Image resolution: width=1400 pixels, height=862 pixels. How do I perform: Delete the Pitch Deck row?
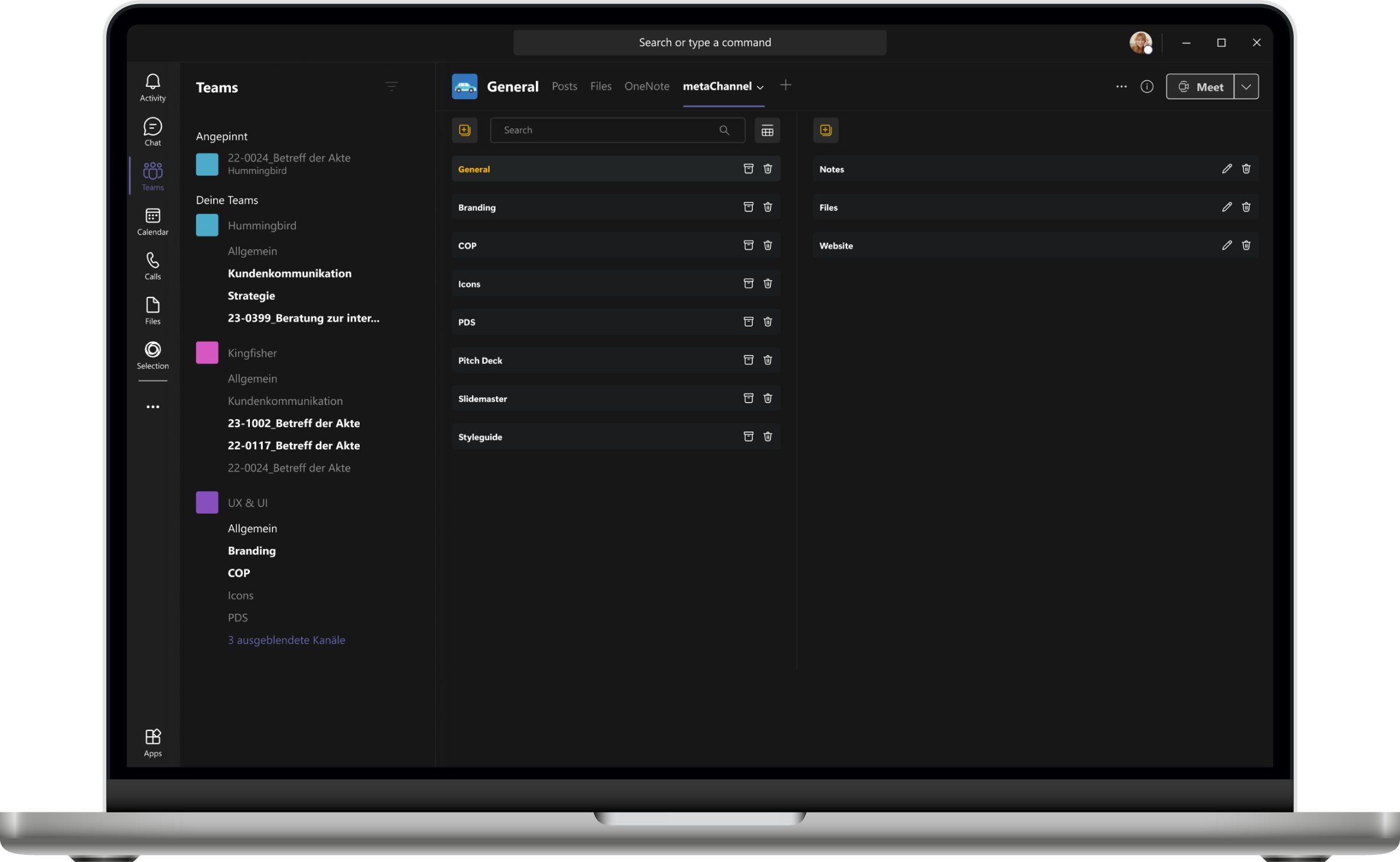tap(767, 360)
